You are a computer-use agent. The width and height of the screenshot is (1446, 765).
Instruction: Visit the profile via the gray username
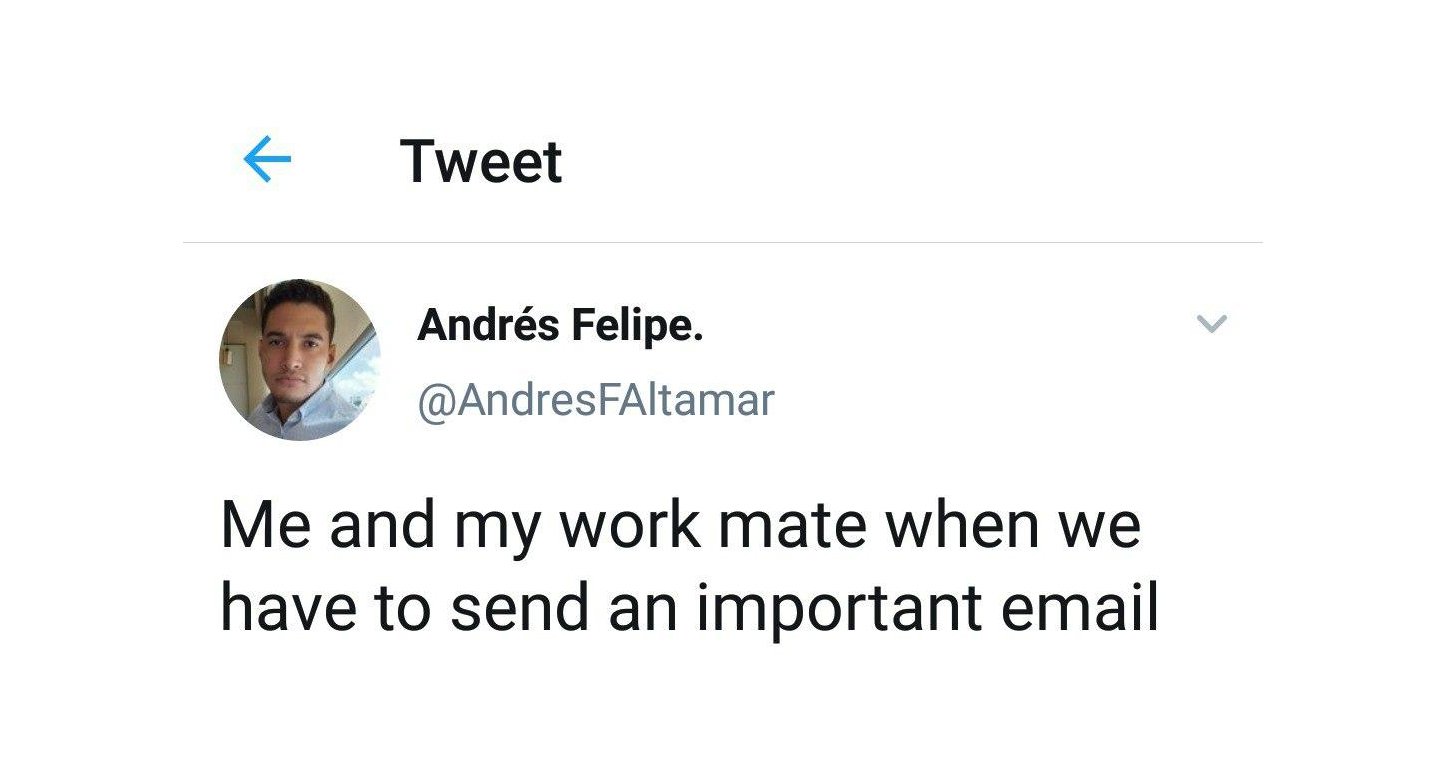click(x=595, y=401)
